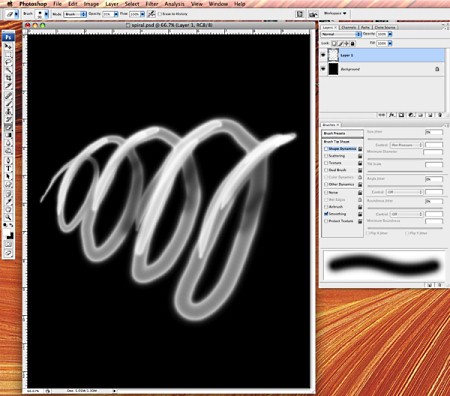This screenshot has height=396, width=450.
Task: Hide Layer 1 with eye icon
Action: click(x=323, y=55)
